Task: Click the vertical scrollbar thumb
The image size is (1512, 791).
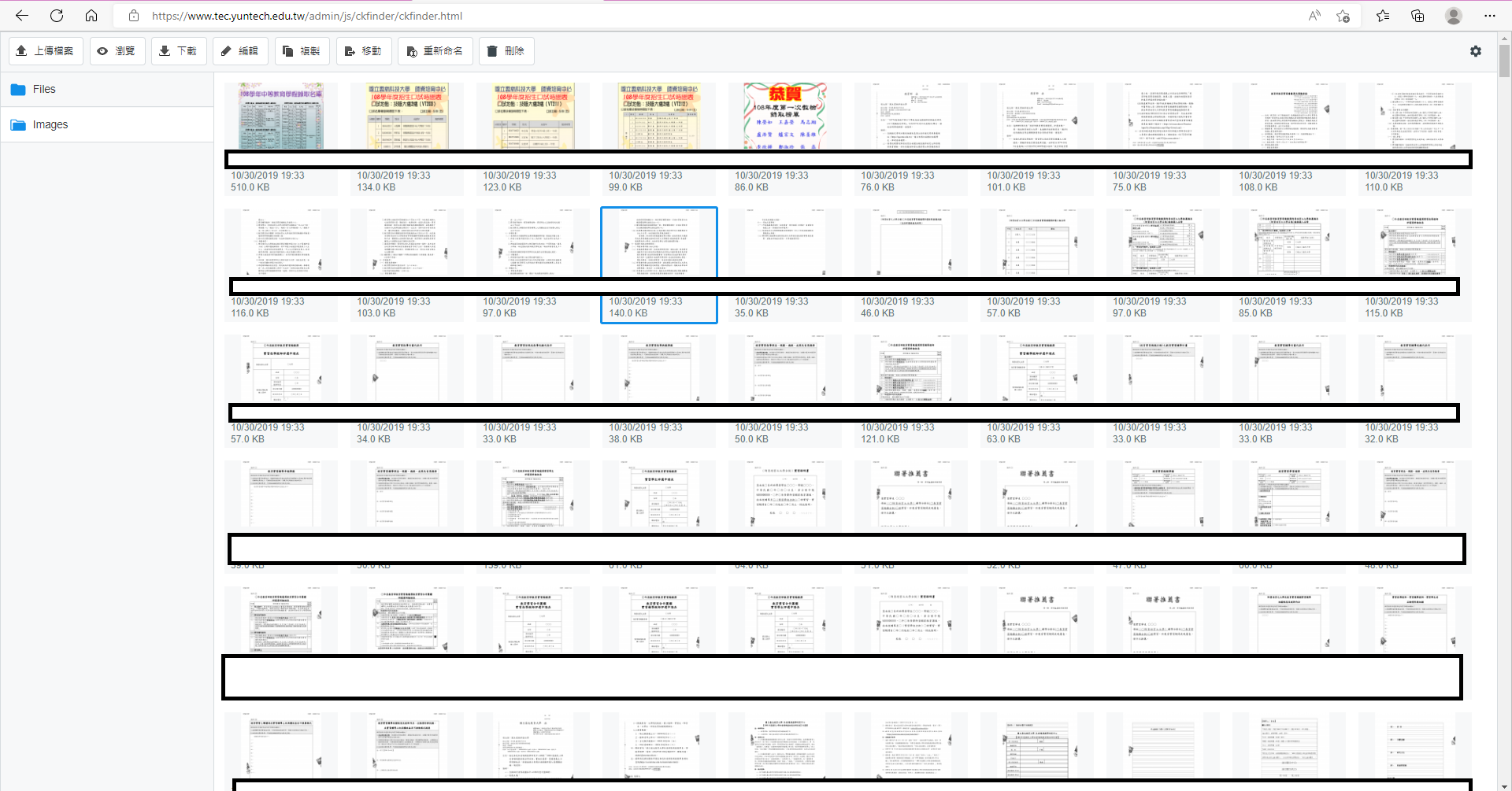Action: pyautogui.click(x=1505, y=61)
